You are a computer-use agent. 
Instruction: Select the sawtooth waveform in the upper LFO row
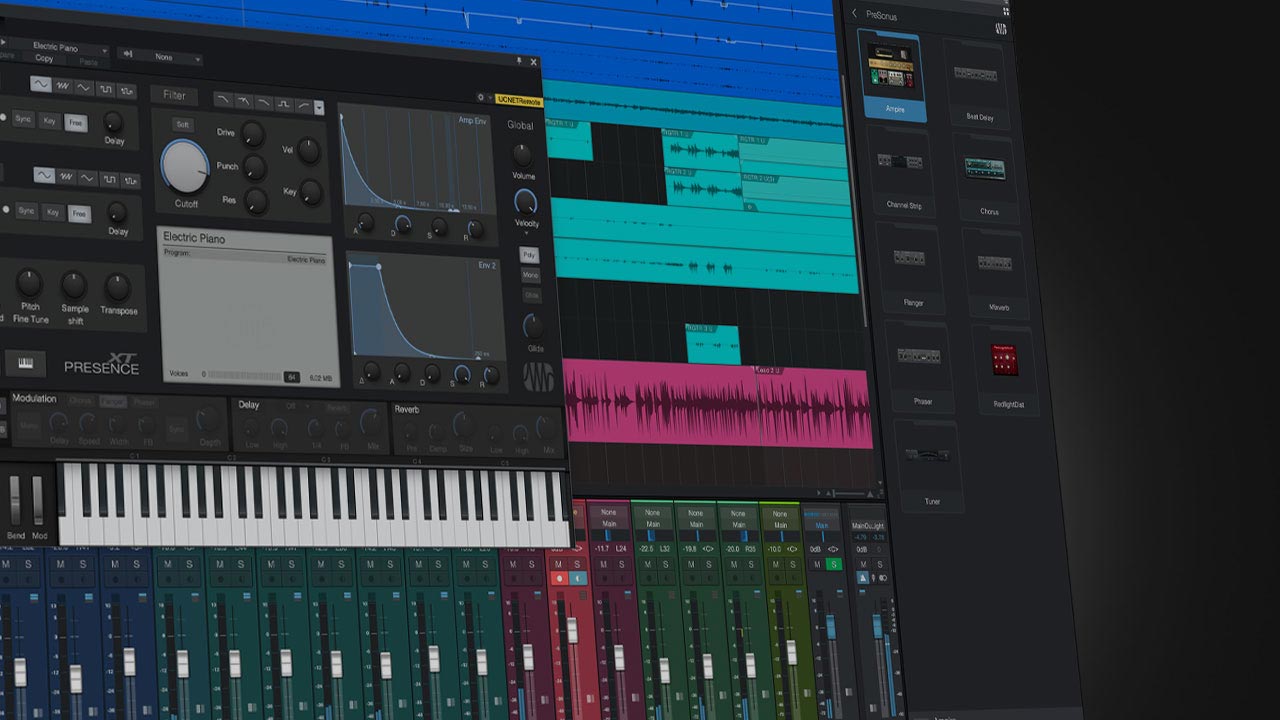pyautogui.click(x=63, y=85)
